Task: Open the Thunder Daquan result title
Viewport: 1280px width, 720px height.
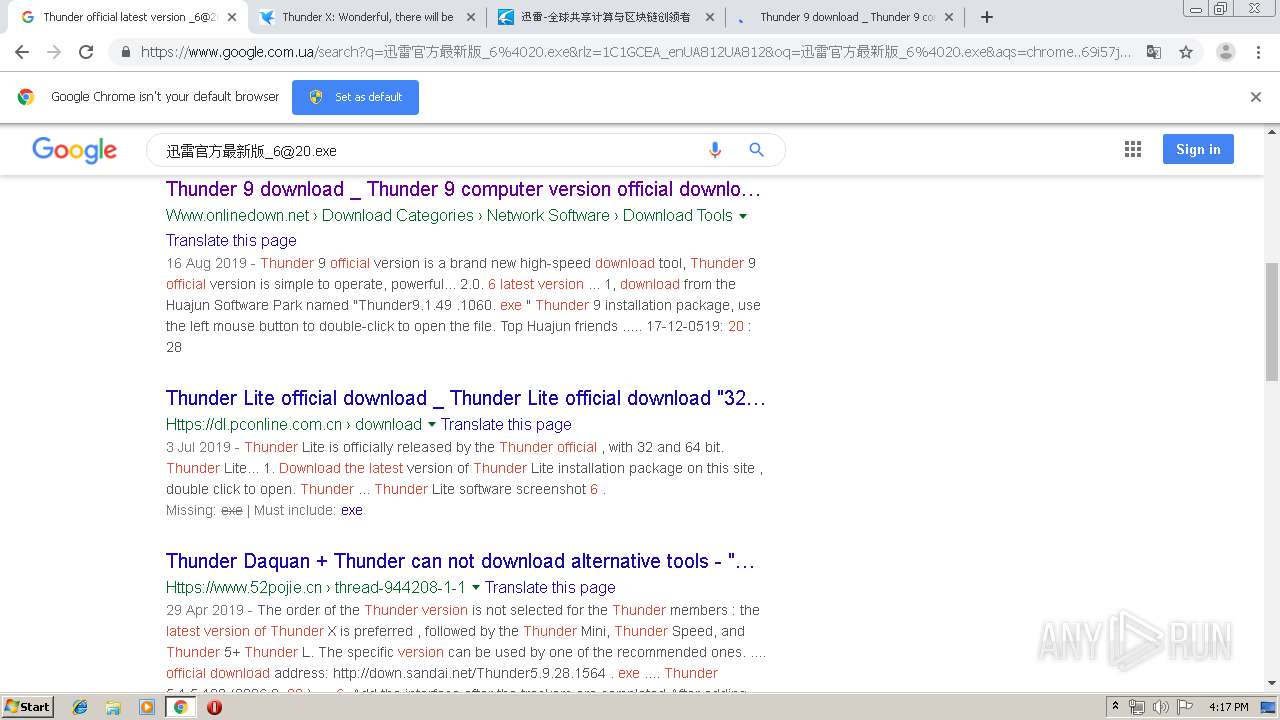Action: pos(460,561)
